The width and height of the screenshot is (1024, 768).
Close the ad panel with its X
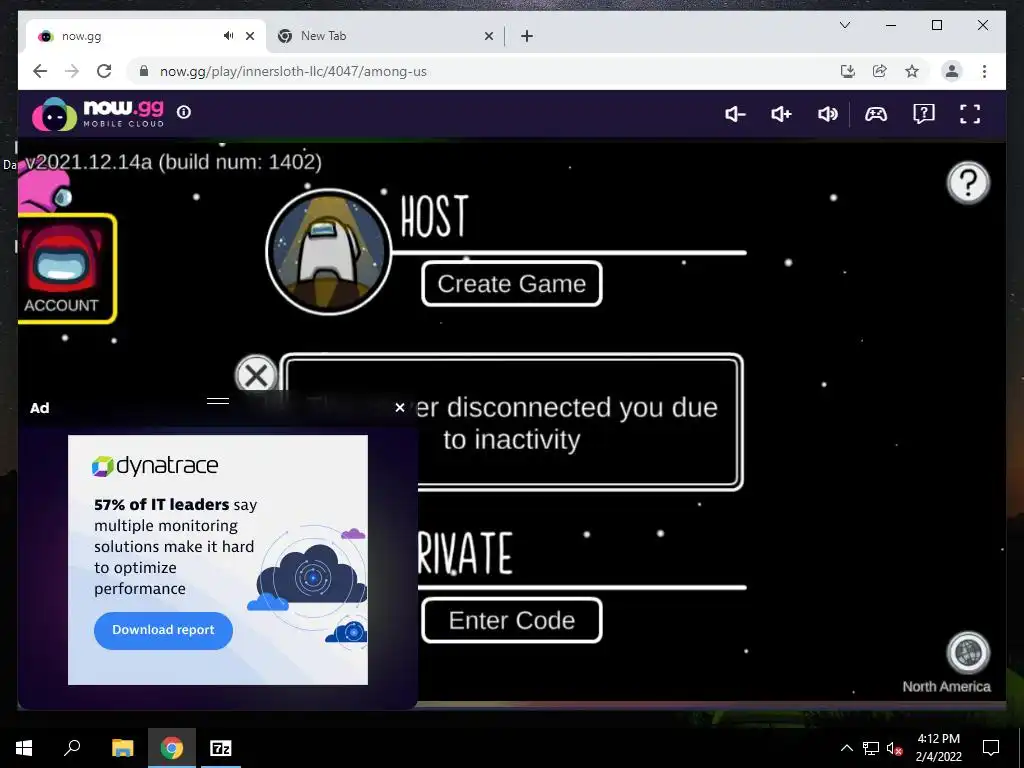(400, 408)
